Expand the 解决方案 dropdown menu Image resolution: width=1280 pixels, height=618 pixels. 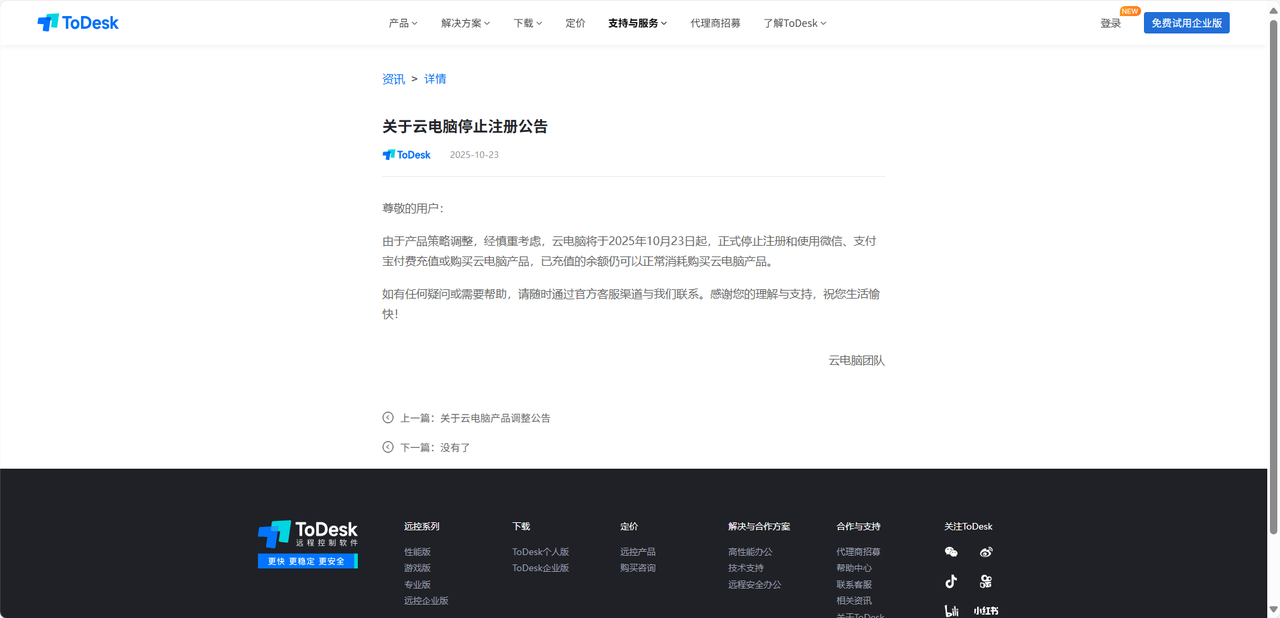point(465,23)
